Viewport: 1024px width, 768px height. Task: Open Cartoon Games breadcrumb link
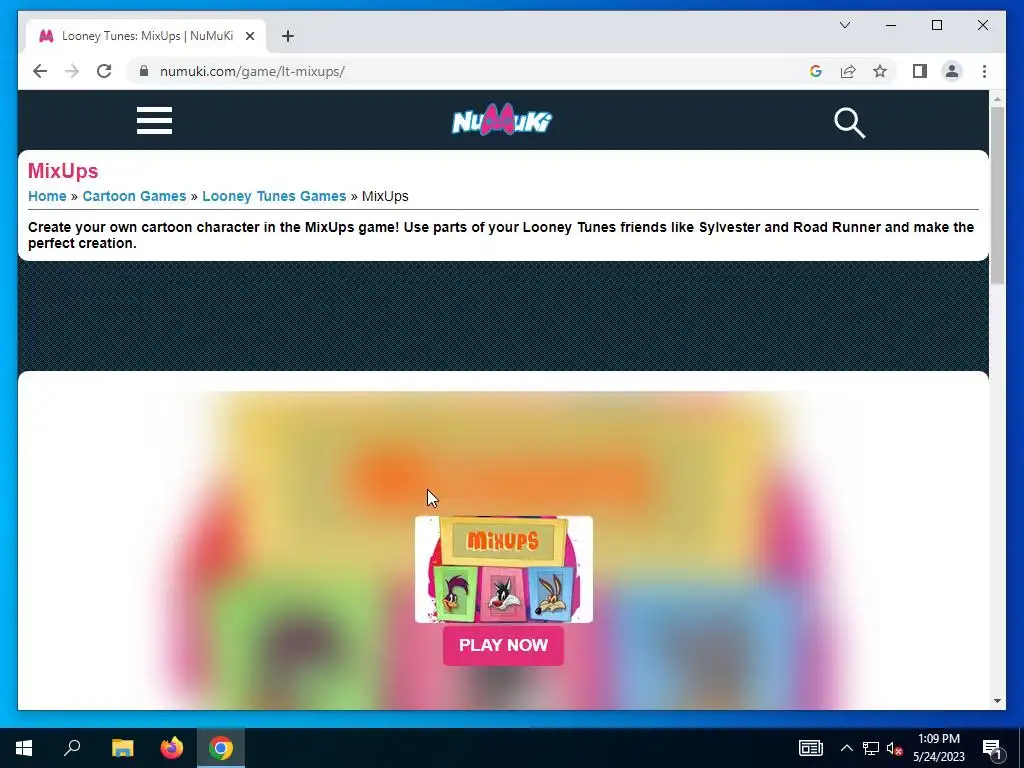134,196
